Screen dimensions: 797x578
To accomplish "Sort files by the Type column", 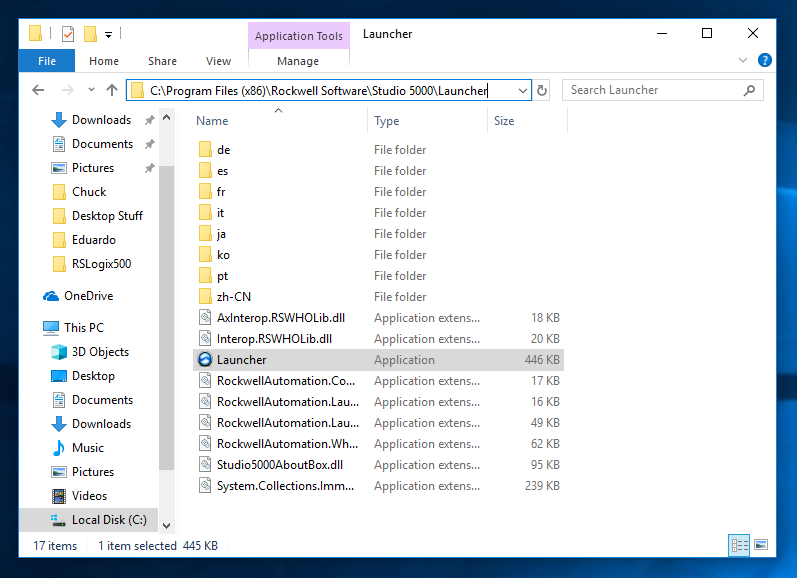I will tap(386, 121).
